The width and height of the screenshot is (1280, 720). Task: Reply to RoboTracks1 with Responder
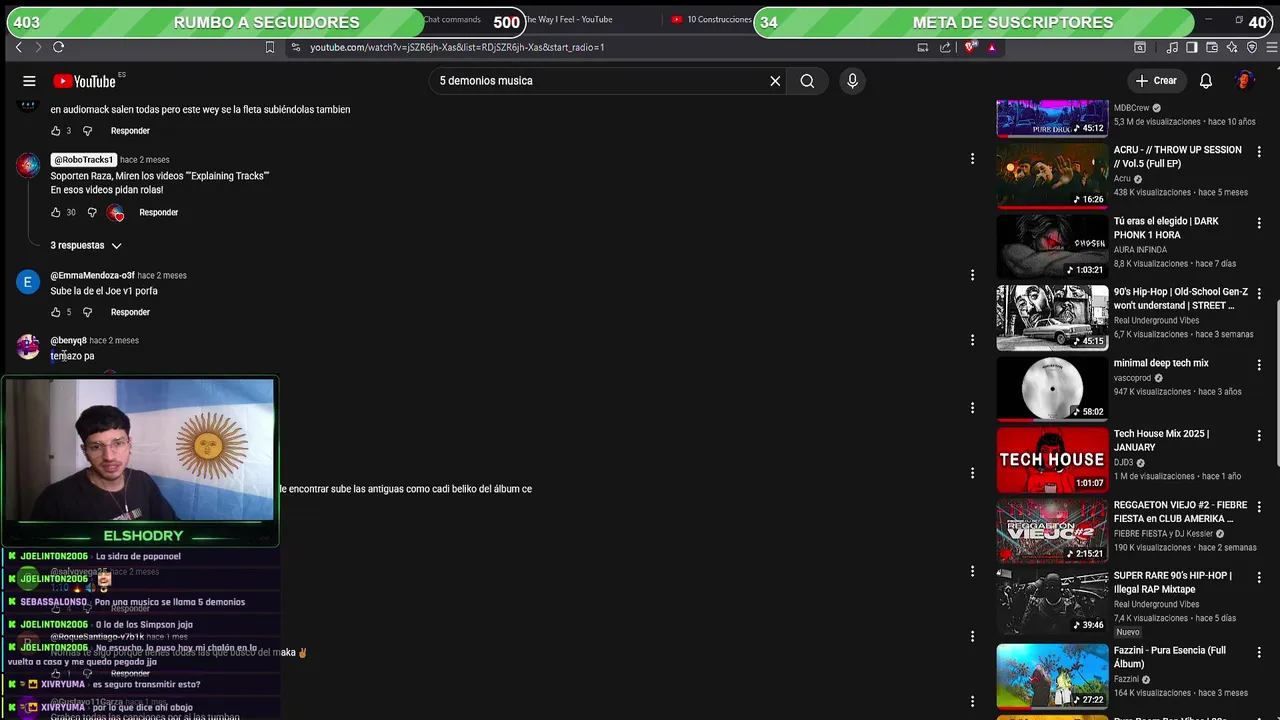[158, 213]
